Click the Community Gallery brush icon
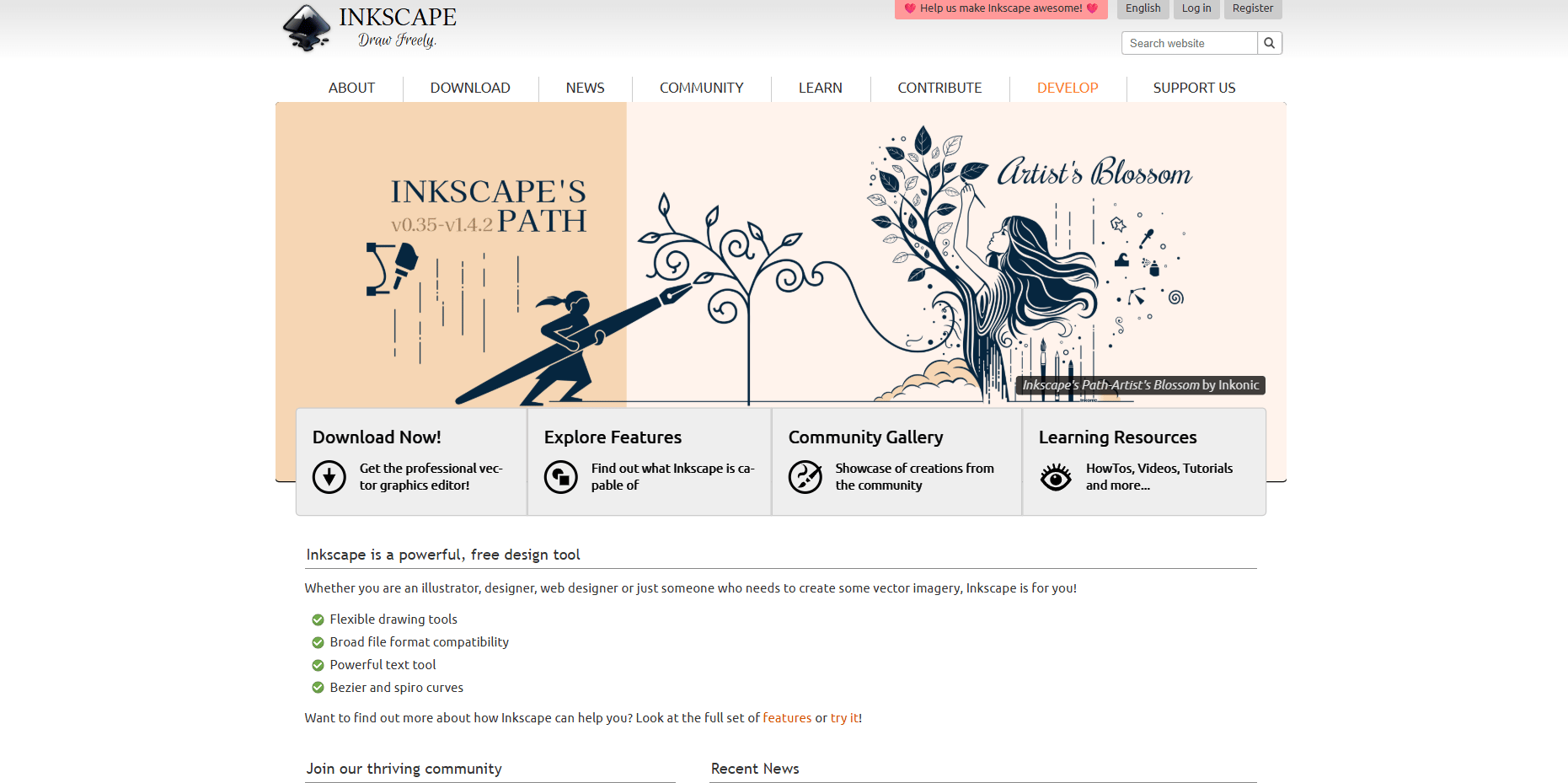This screenshot has width=1568, height=783. click(805, 477)
